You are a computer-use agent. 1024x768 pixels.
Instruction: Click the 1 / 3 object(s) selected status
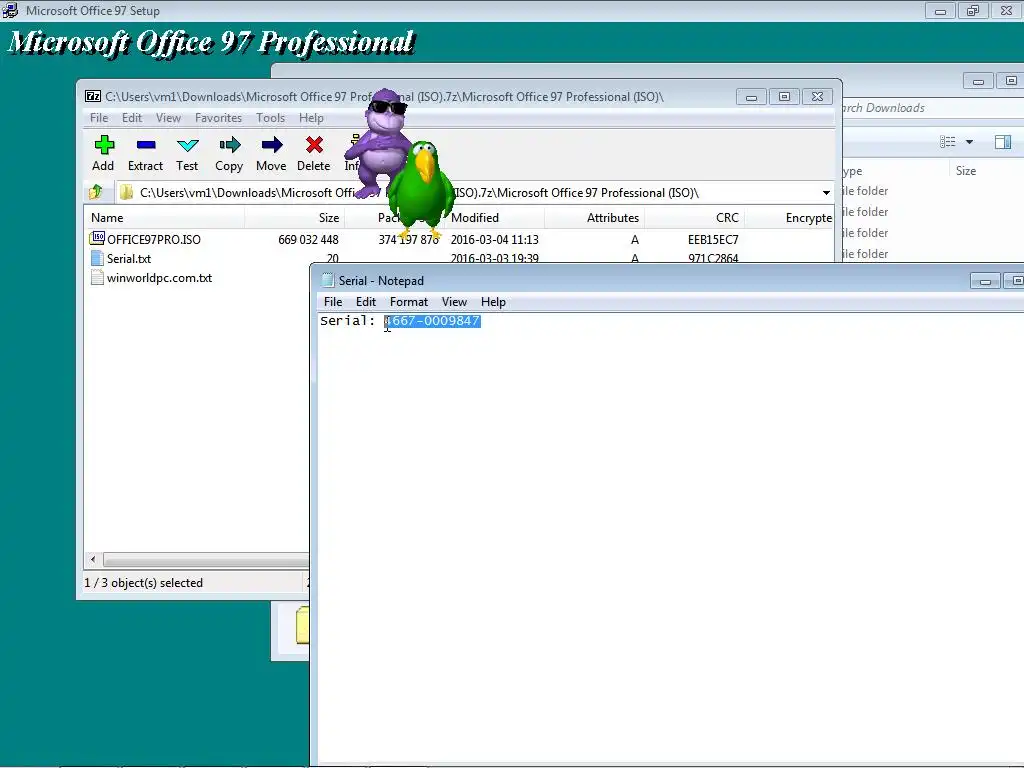(144, 583)
